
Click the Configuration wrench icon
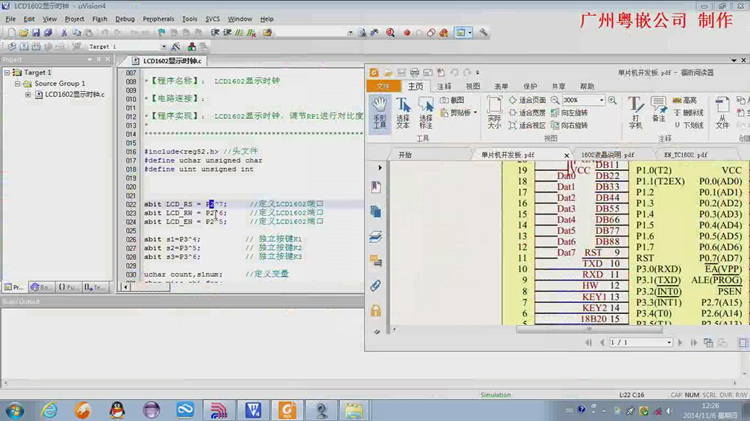(x=483, y=33)
